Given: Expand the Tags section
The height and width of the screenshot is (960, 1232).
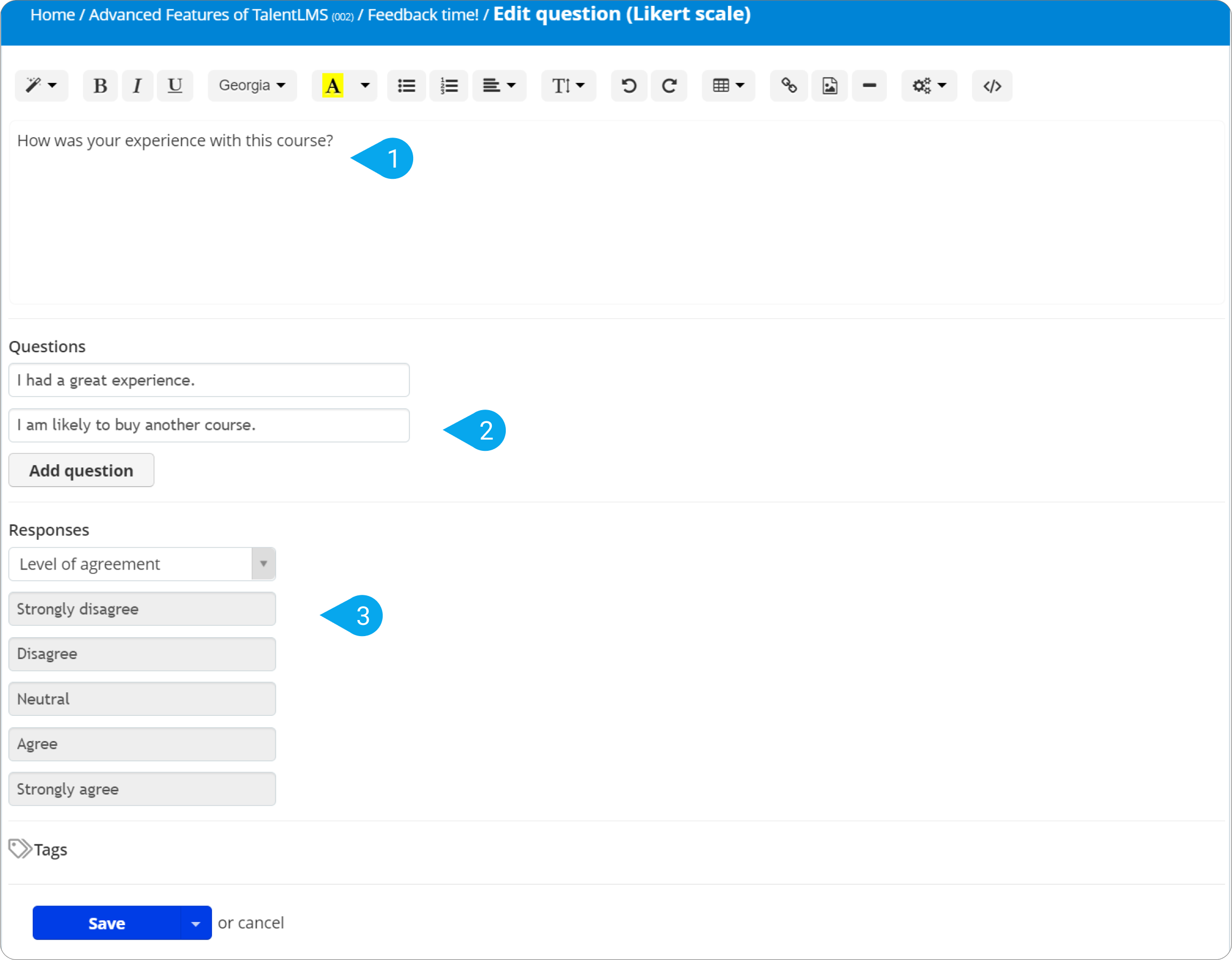Looking at the screenshot, I should tap(39, 849).
